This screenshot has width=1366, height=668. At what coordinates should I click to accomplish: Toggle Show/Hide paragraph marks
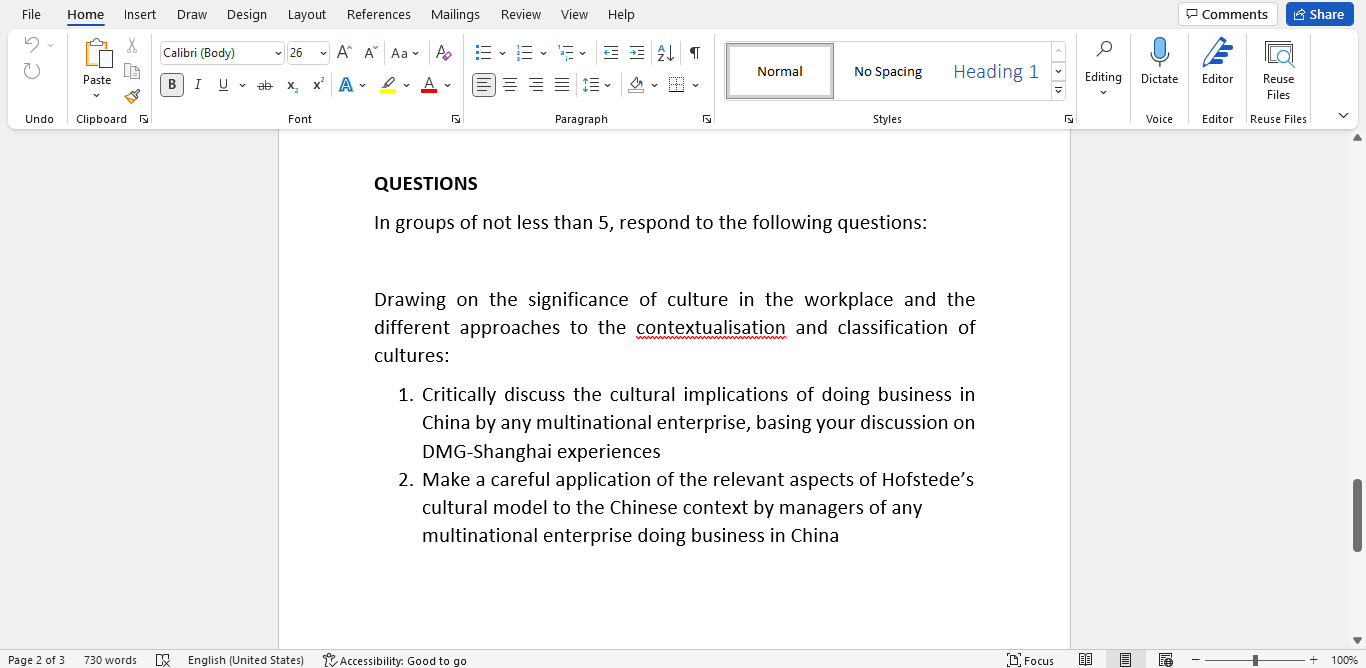point(694,53)
